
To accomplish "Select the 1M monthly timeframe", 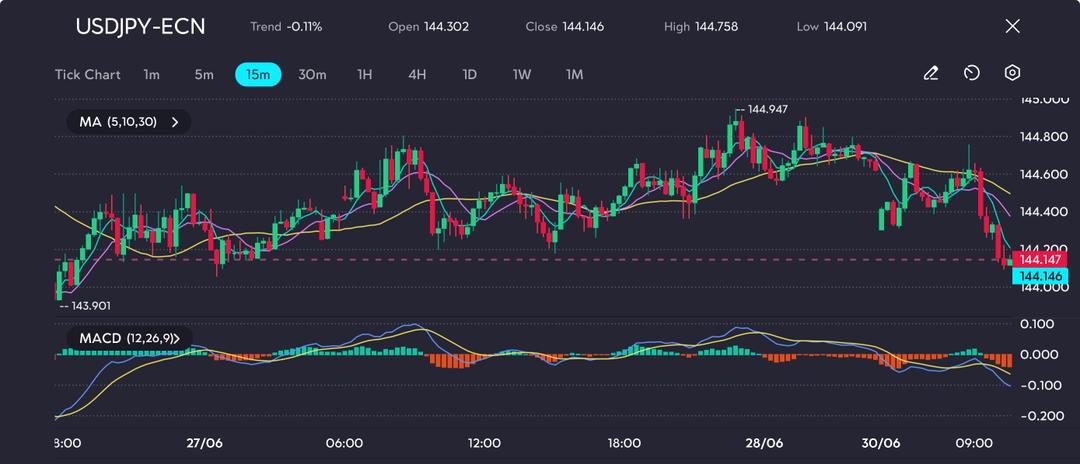I will 574,75.
